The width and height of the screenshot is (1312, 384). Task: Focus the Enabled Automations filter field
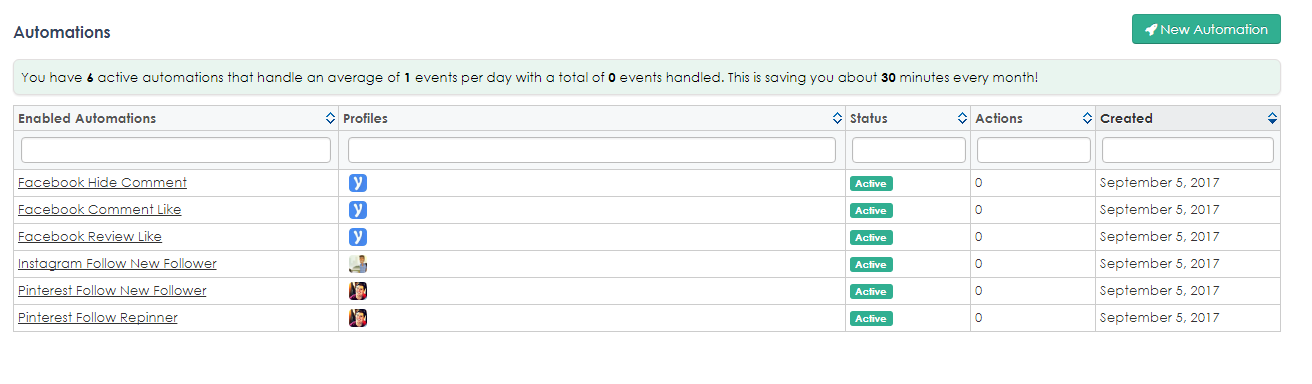[176, 150]
